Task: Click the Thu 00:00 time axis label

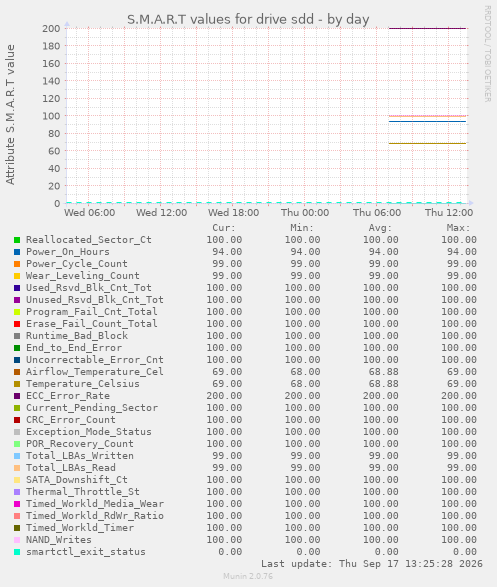Action: 305,213
